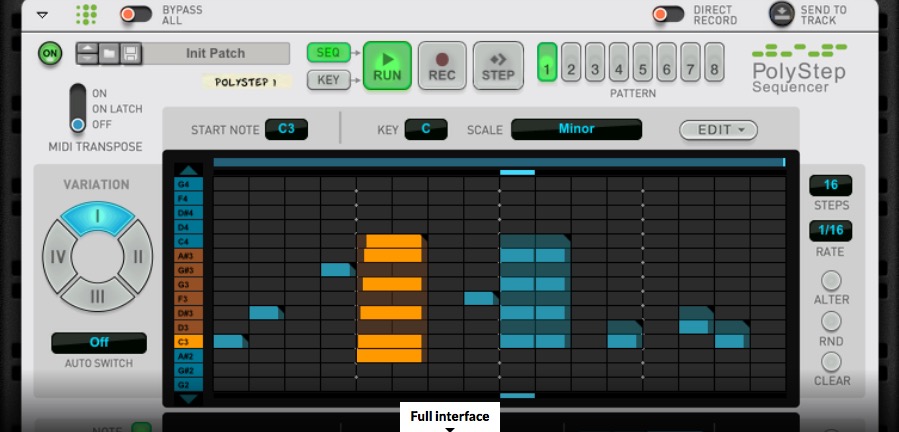The width and height of the screenshot is (899, 432).
Task: Select pattern 1
Action: (x=547, y=62)
